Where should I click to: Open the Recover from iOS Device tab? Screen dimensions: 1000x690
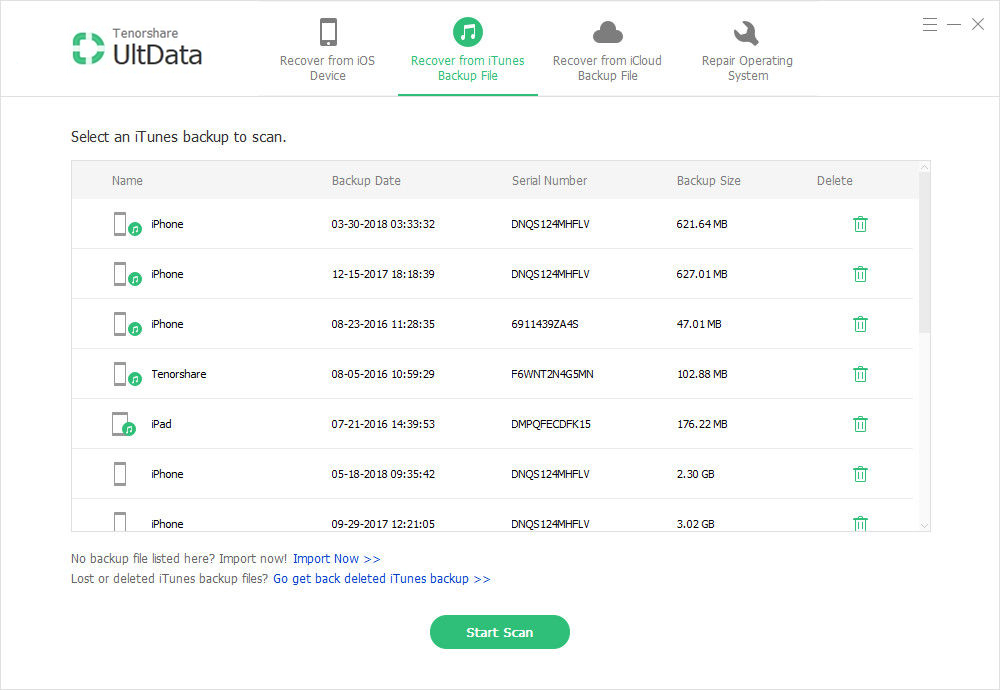click(327, 50)
